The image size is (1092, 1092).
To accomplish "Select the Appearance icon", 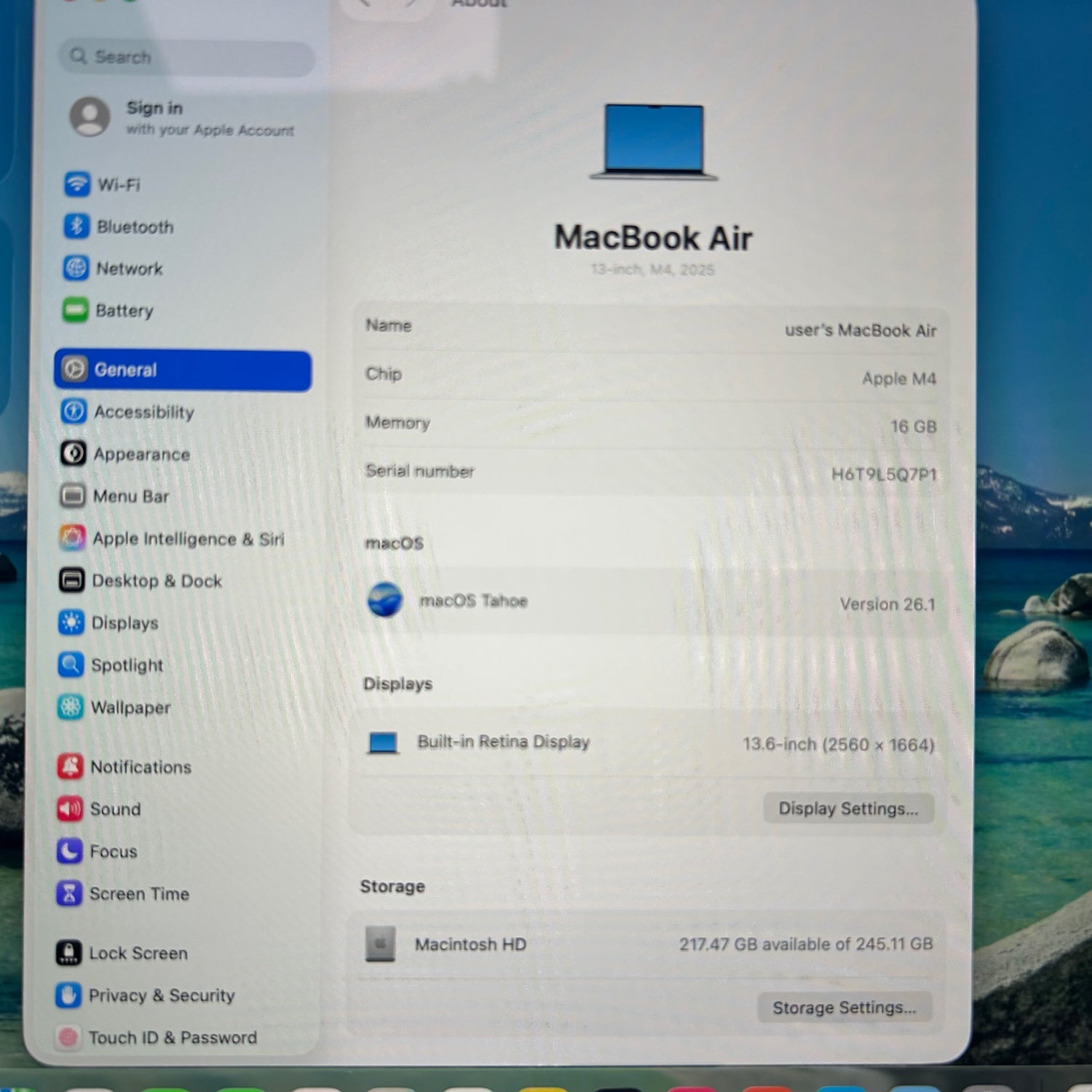I will pos(73,454).
